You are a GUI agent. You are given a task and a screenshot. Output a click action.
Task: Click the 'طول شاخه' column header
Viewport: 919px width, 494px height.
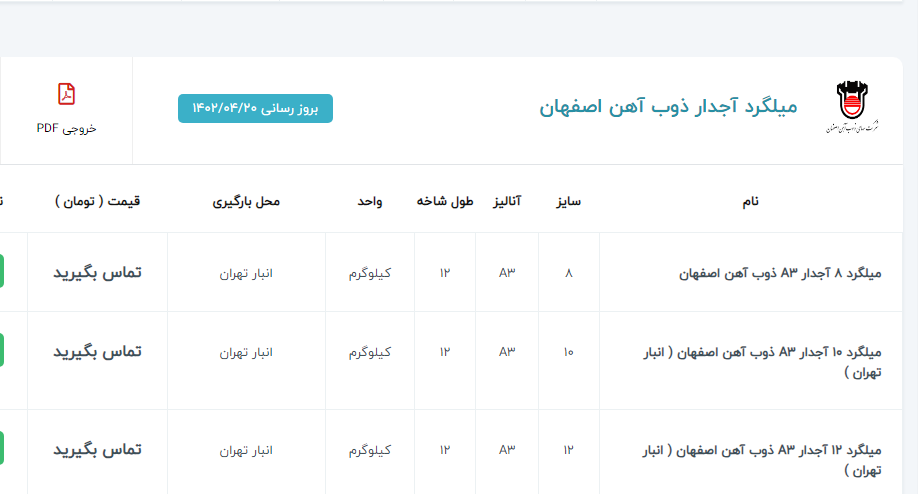(x=444, y=201)
